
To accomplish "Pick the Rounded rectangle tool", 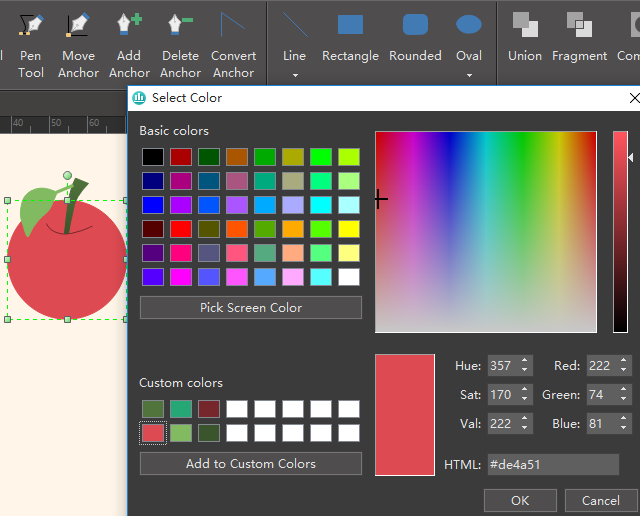I will [x=415, y=38].
